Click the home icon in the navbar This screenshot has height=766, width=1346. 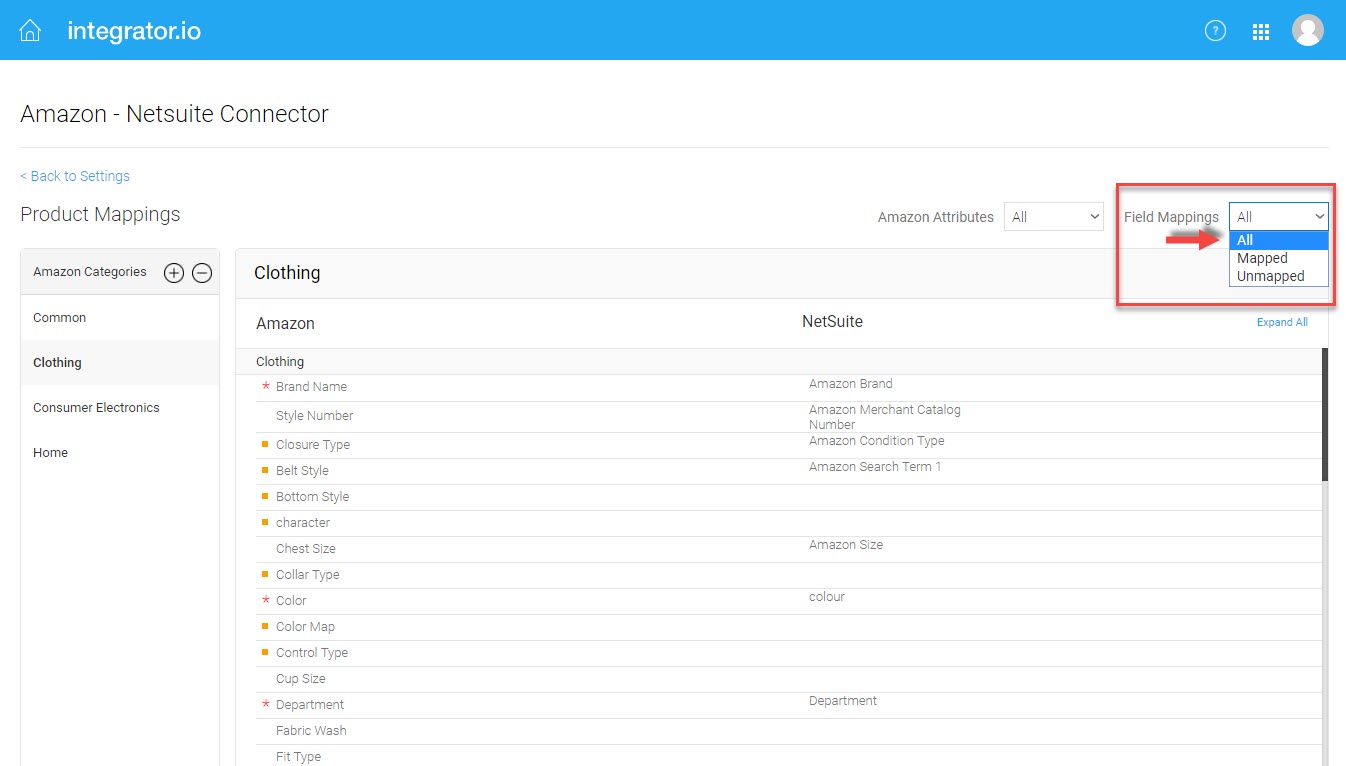pyautogui.click(x=29, y=30)
